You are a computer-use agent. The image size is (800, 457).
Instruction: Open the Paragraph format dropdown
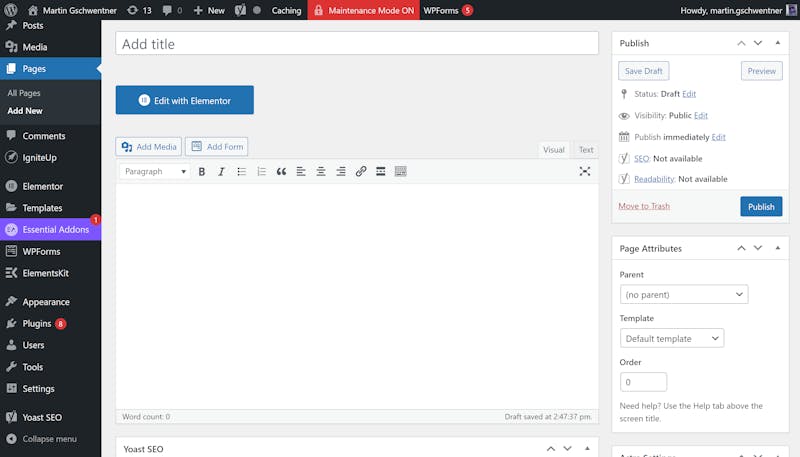tap(155, 171)
